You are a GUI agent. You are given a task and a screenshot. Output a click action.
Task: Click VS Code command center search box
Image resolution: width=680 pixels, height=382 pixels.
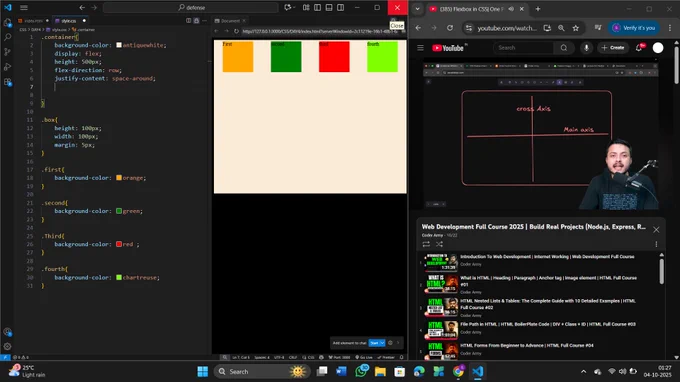[191, 7]
